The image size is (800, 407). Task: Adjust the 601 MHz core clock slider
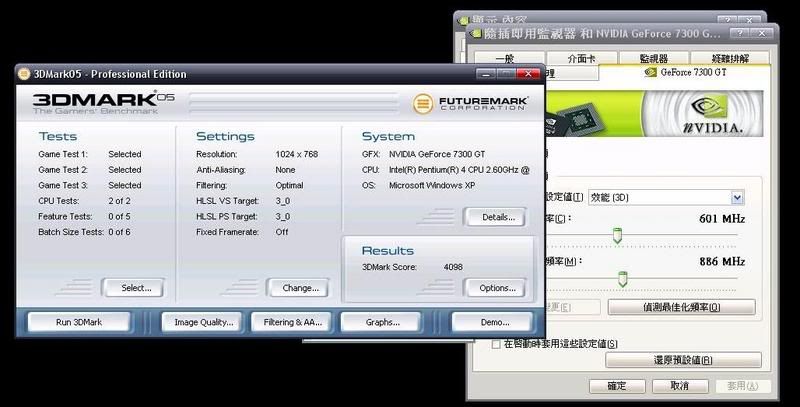617,235
